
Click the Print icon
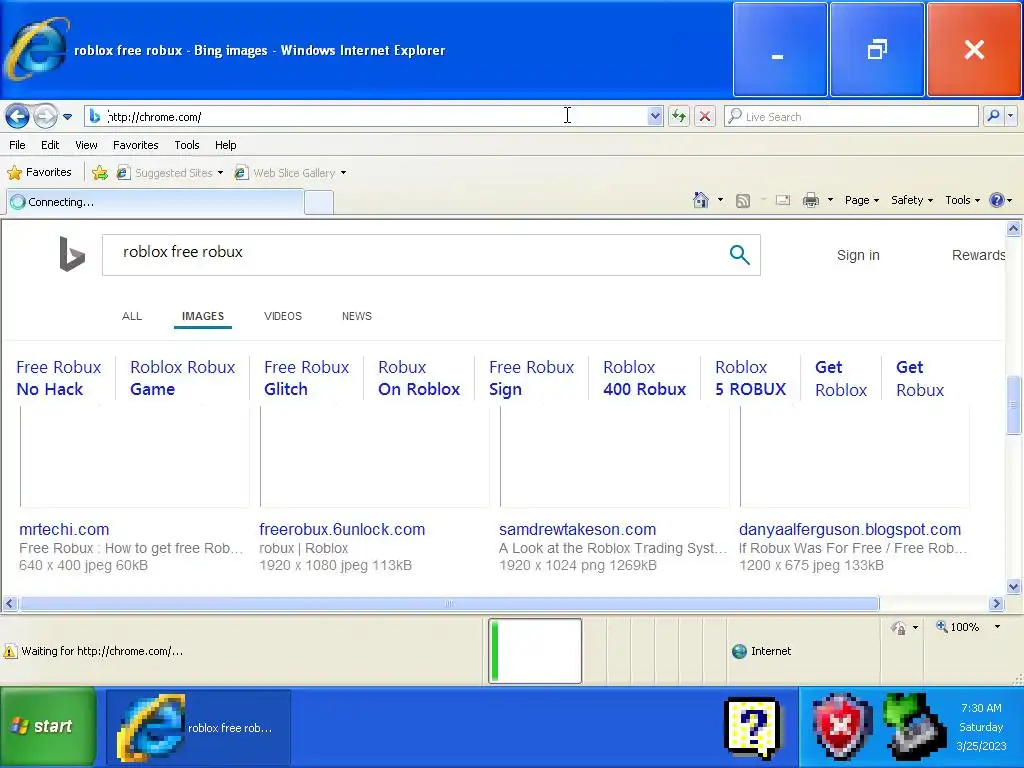click(x=810, y=200)
